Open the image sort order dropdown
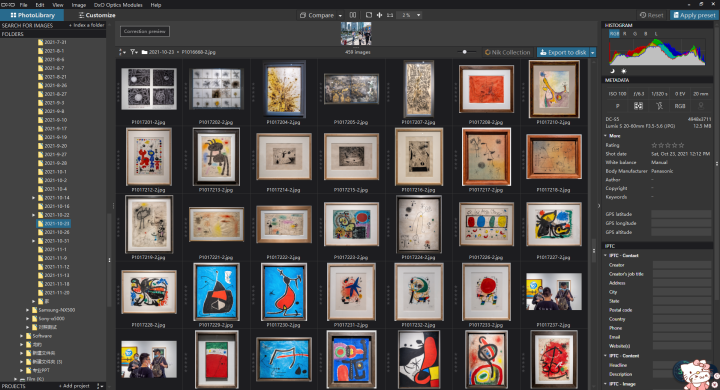720x390 pixels. (x=122, y=52)
